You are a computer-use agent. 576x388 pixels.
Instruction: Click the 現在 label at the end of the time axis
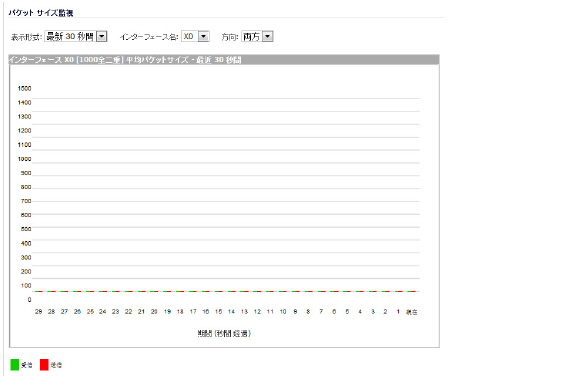411,312
